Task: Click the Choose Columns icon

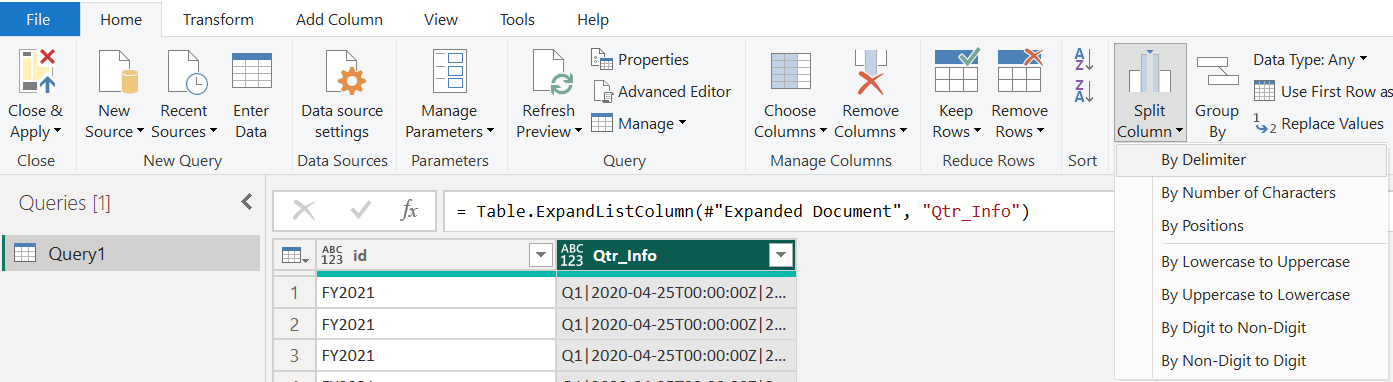Action: pos(790,73)
